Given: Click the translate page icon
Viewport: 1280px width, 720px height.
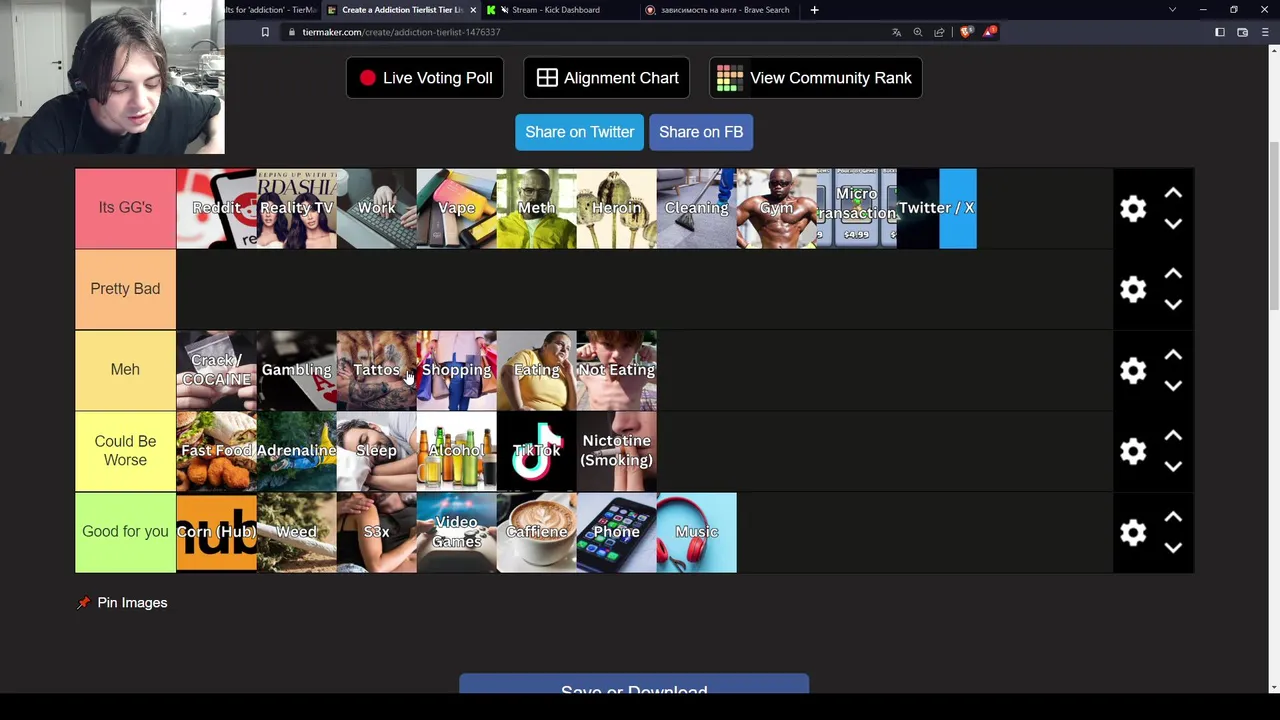Looking at the screenshot, I should point(897,32).
